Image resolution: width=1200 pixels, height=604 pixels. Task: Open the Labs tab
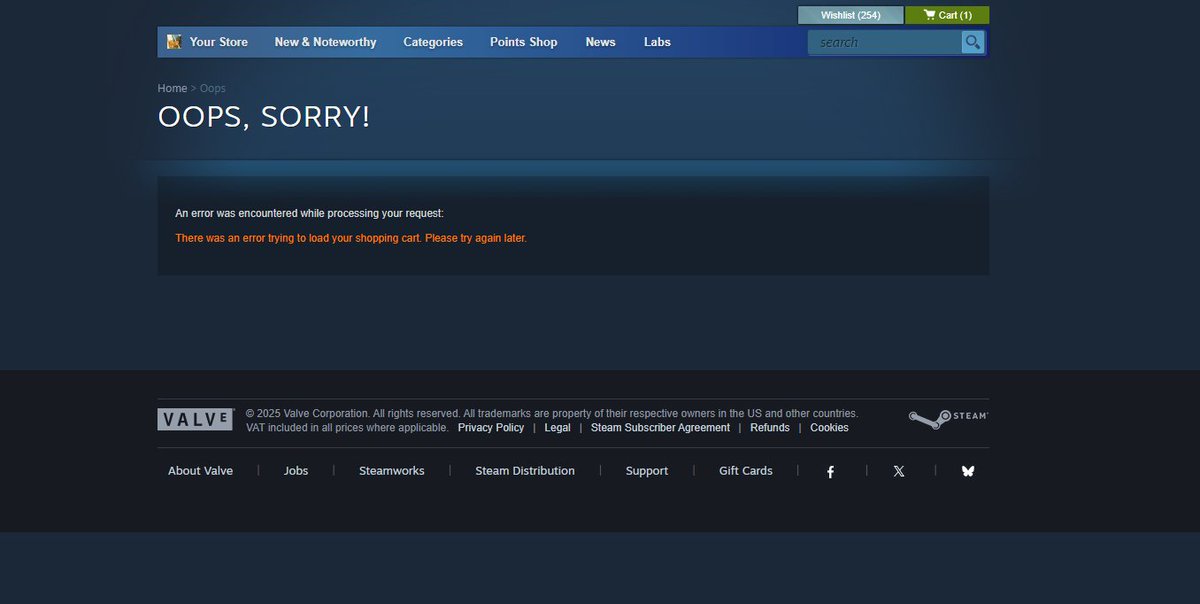[657, 42]
